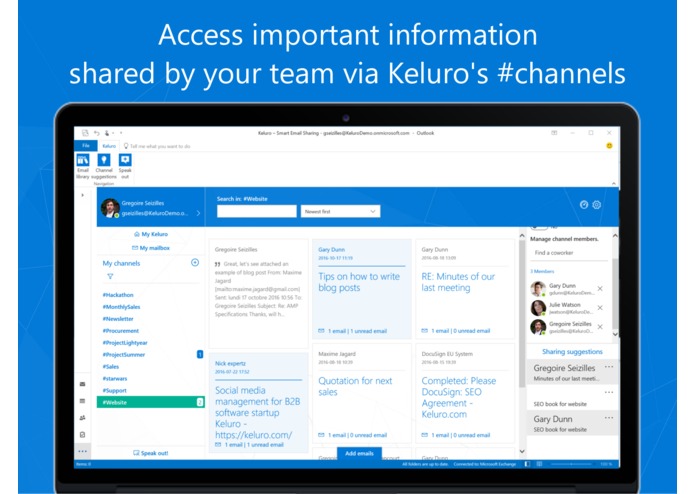Click the Speak out! link at bottom
Screen dimensions: 695x494
(151, 453)
